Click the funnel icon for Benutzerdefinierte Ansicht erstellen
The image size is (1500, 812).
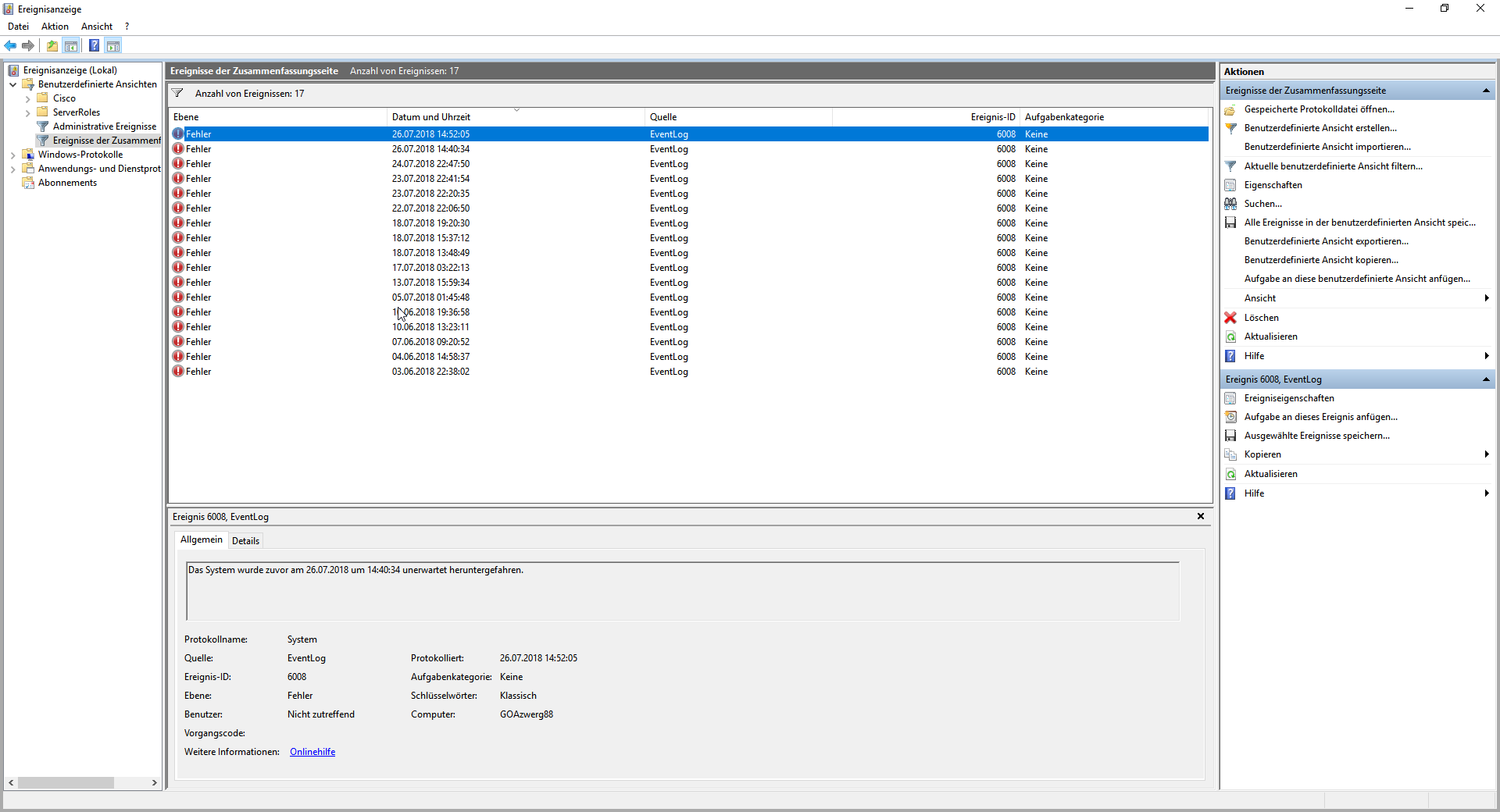click(x=1230, y=128)
